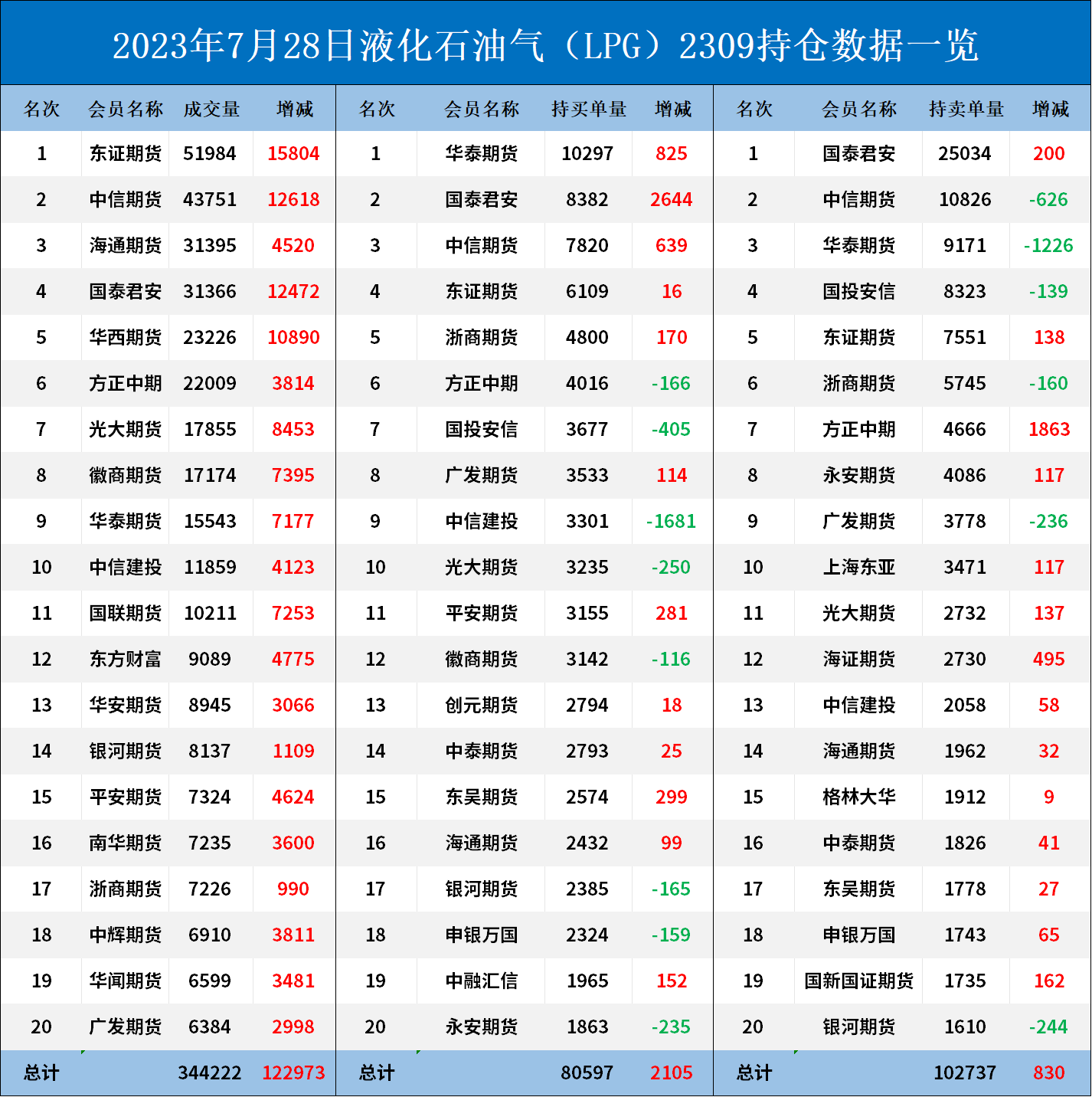Select the short position value 25034
Screen dimensions: 1092x1097
tap(965, 154)
